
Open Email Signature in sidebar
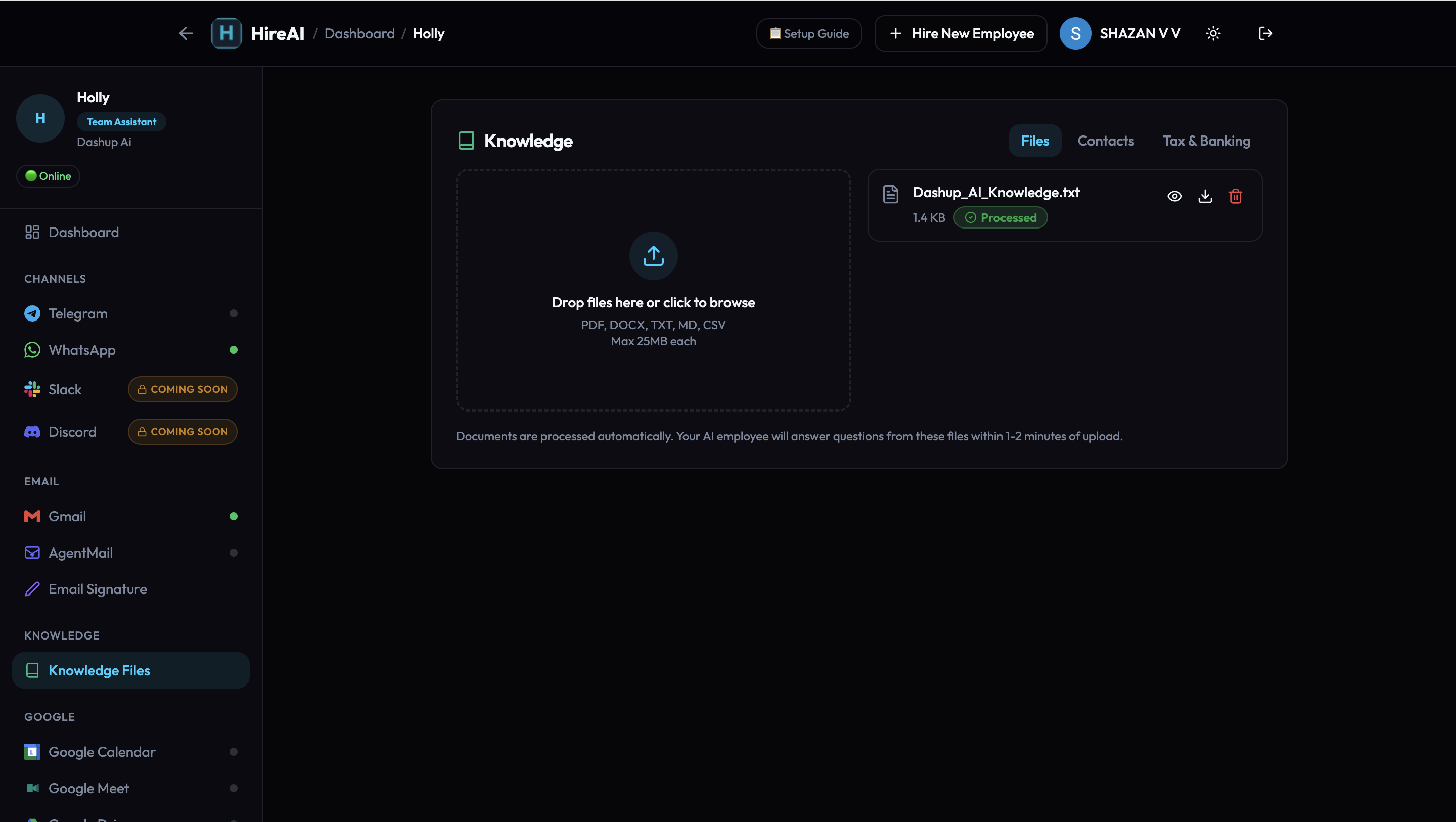point(98,589)
